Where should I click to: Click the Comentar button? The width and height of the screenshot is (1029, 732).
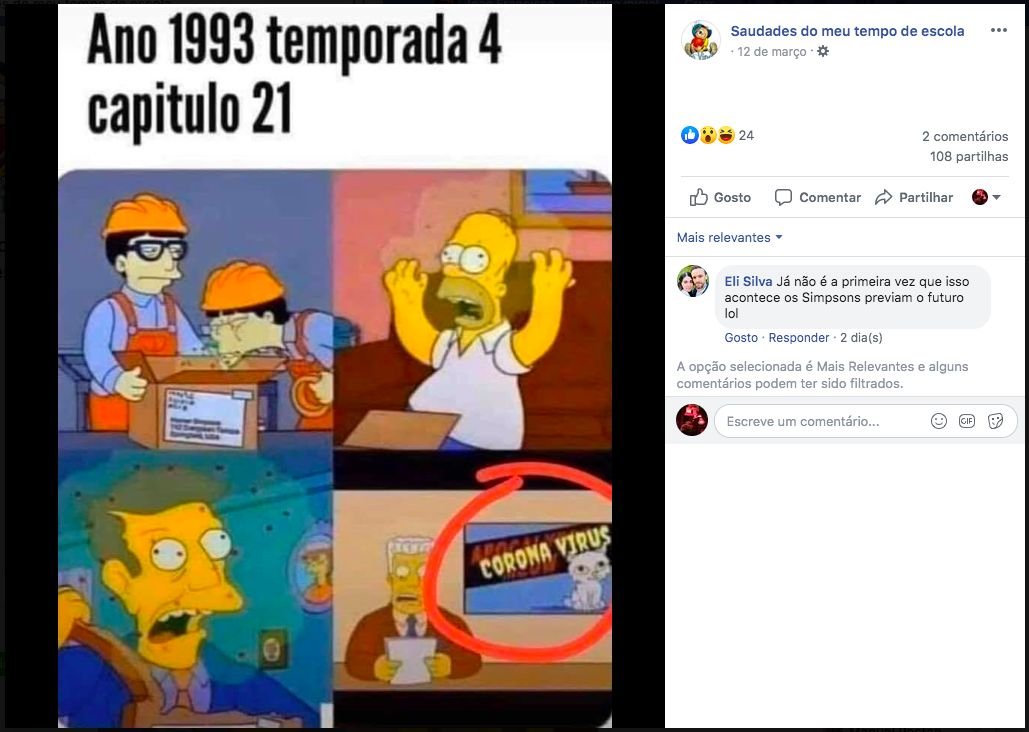818,198
